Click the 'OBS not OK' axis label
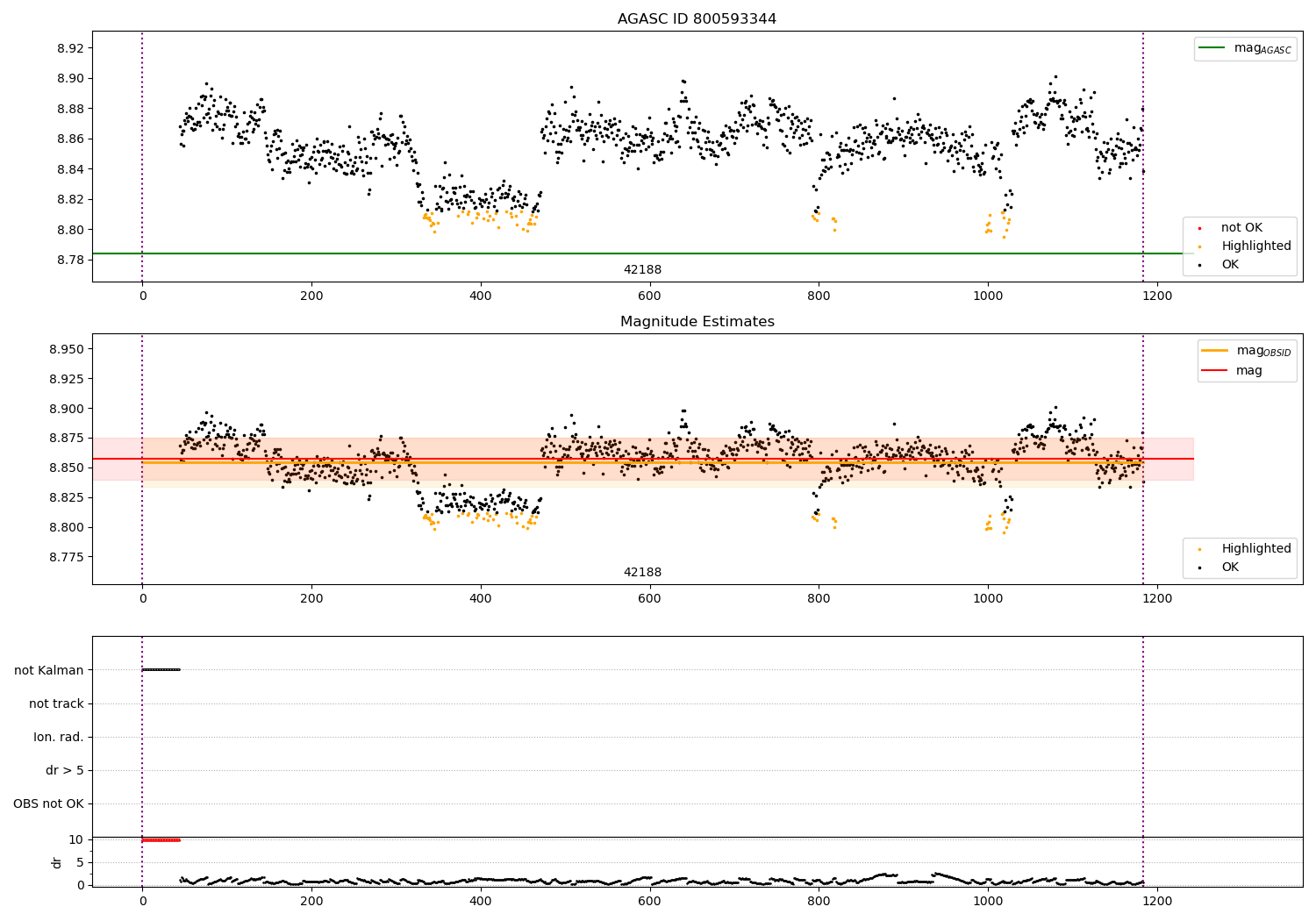This screenshot has height=921, width=1316. click(48, 803)
